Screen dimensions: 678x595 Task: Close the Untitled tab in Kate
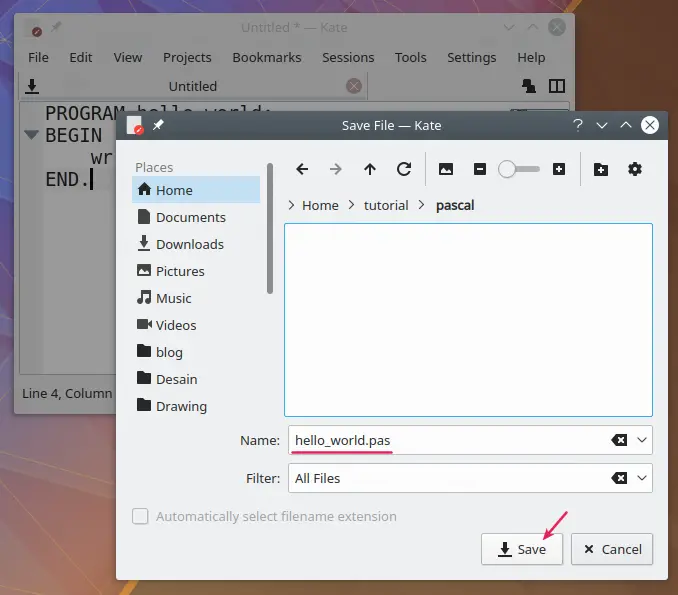point(354,86)
